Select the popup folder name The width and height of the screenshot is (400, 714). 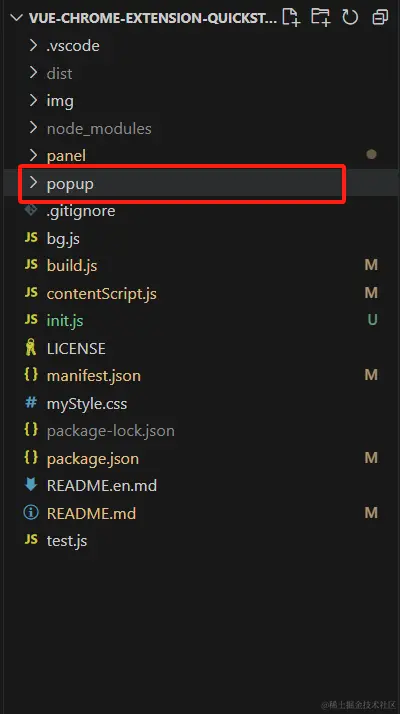[x=70, y=184]
